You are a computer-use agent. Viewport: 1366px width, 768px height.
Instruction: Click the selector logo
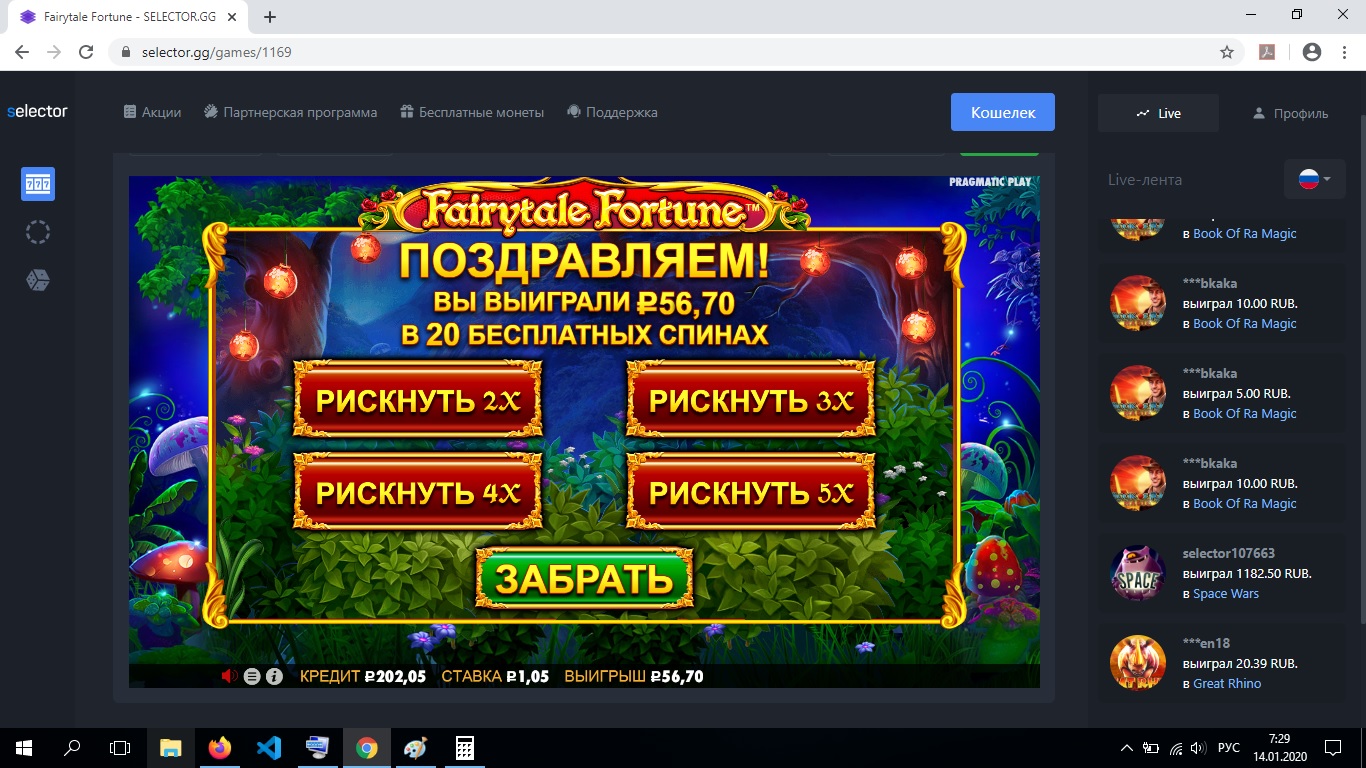tap(37, 111)
